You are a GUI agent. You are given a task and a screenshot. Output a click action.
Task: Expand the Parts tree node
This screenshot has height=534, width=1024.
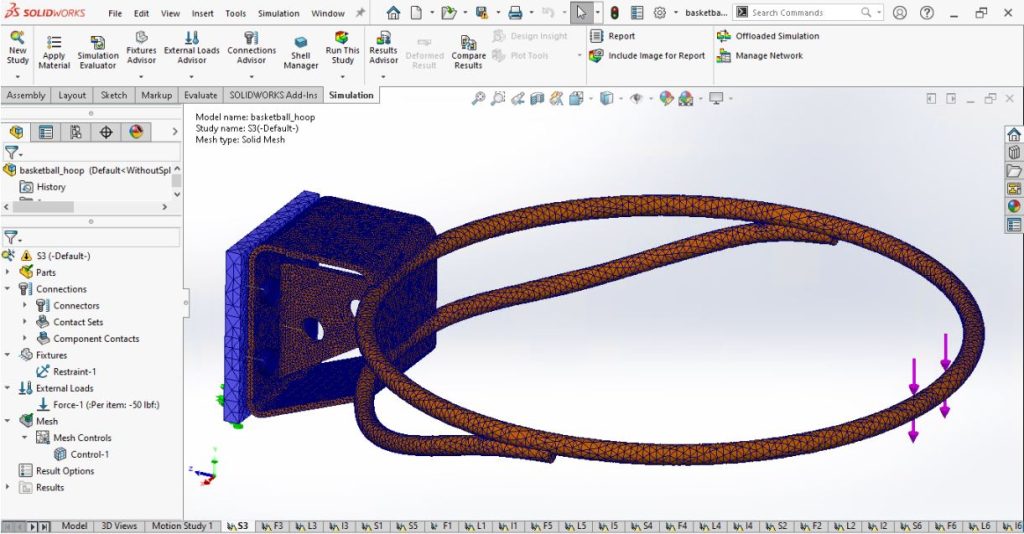click(x=9, y=272)
